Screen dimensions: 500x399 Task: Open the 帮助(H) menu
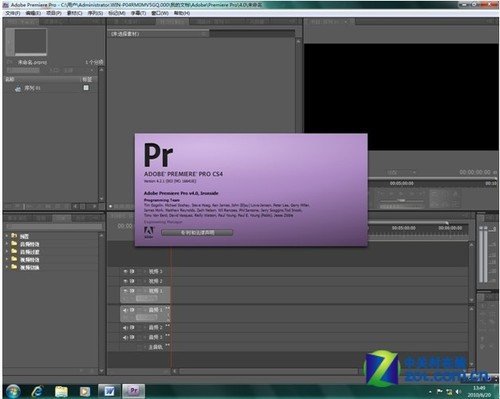[x=182, y=13]
